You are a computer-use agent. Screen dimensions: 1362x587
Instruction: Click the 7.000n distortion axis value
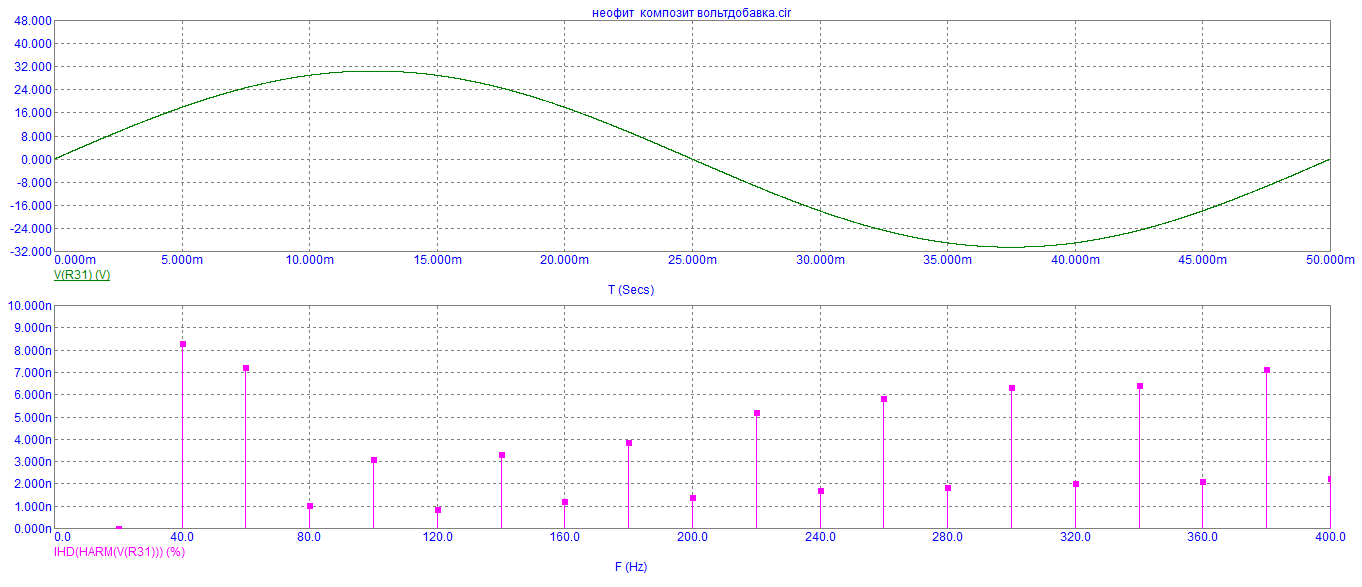click(x=33, y=373)
